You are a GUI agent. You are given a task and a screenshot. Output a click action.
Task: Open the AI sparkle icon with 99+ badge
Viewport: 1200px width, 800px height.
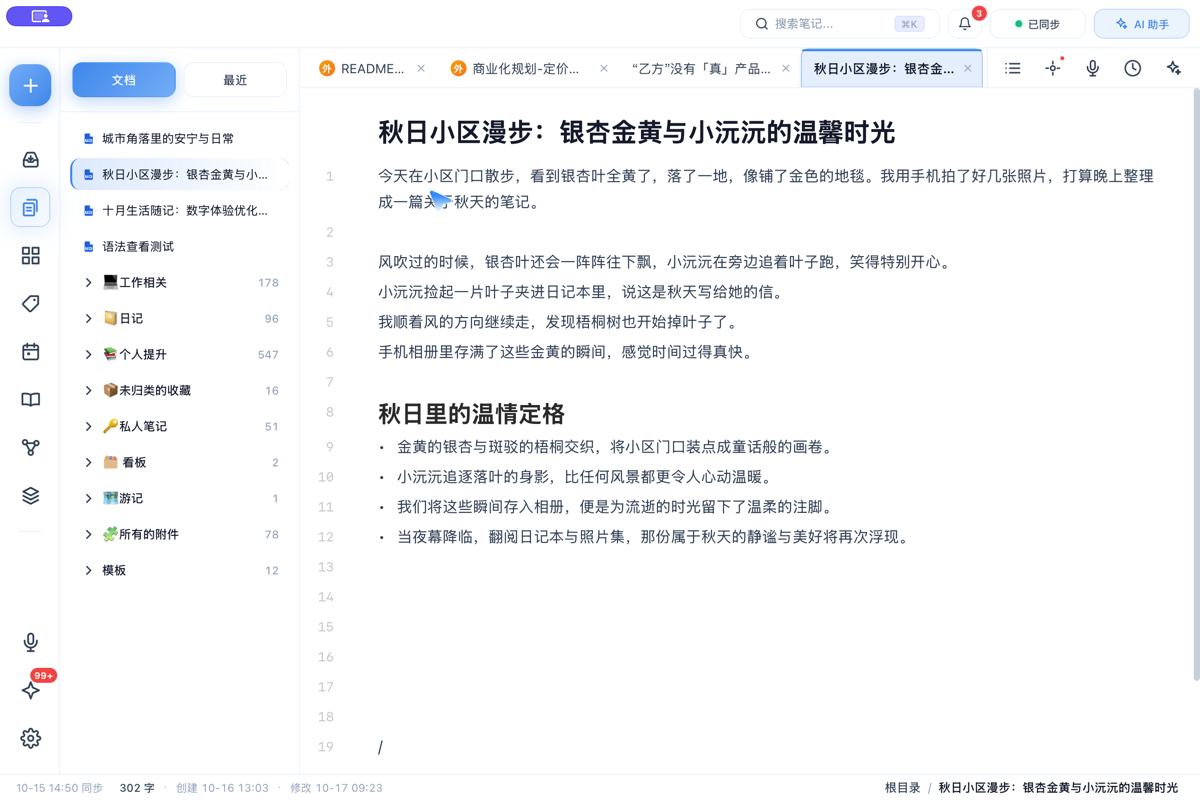coord(30,690)
